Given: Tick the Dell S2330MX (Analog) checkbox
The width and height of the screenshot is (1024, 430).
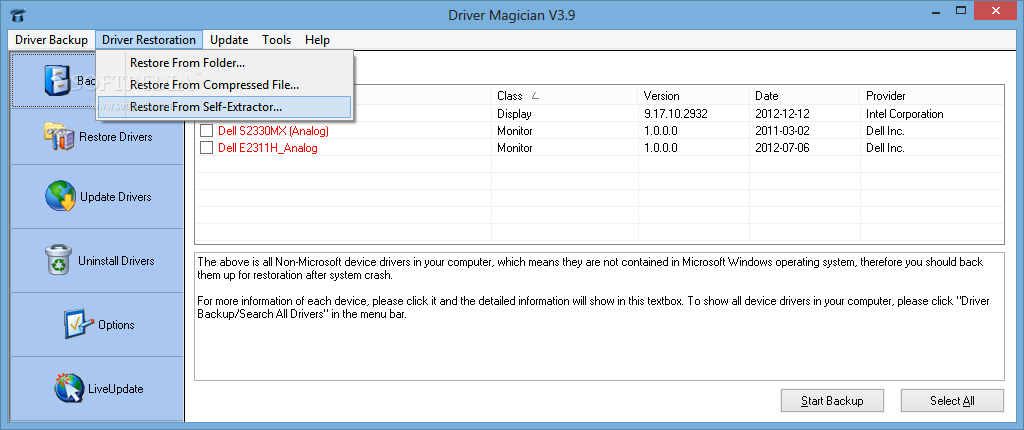Looking at the screenshot, I should coord(206,131).
